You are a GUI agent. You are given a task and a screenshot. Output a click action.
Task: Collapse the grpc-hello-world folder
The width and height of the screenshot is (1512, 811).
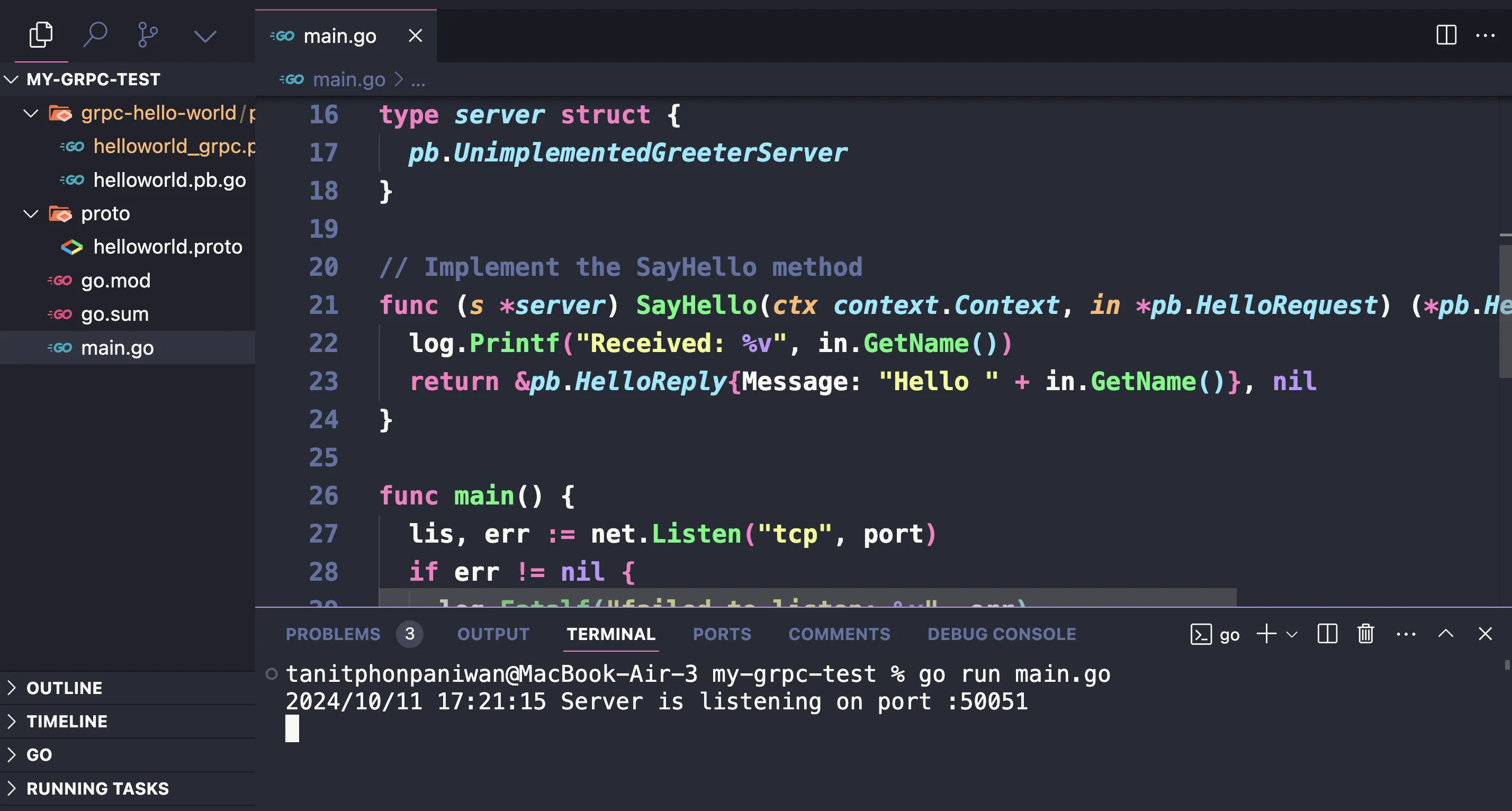point(31,113)
